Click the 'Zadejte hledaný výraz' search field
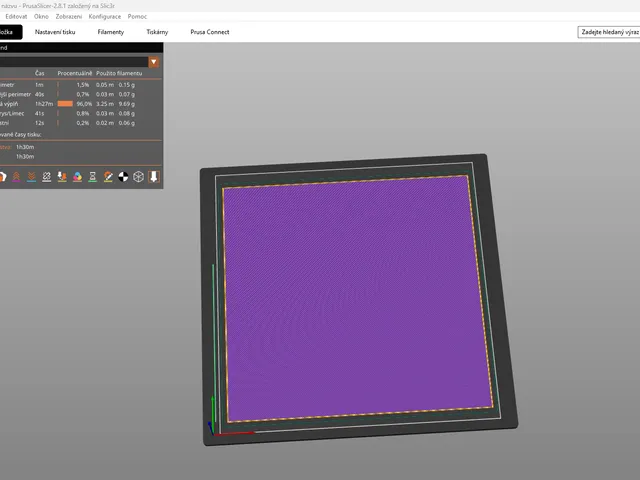Image resolution: width=640 pixels, height=480 pixels. coord(609,32)
